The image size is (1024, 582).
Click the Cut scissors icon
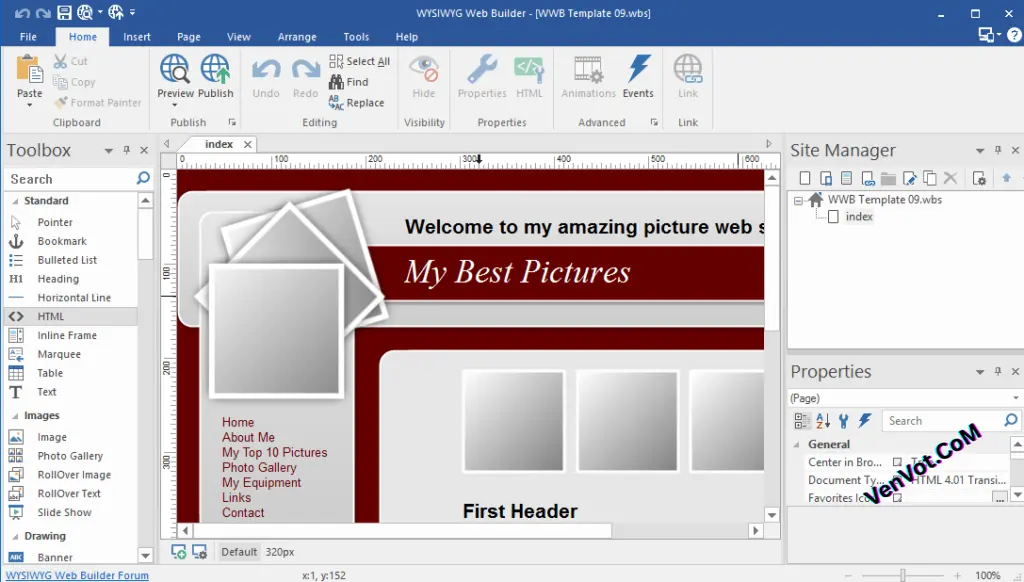pyautogui.click(x=60, y=61)
